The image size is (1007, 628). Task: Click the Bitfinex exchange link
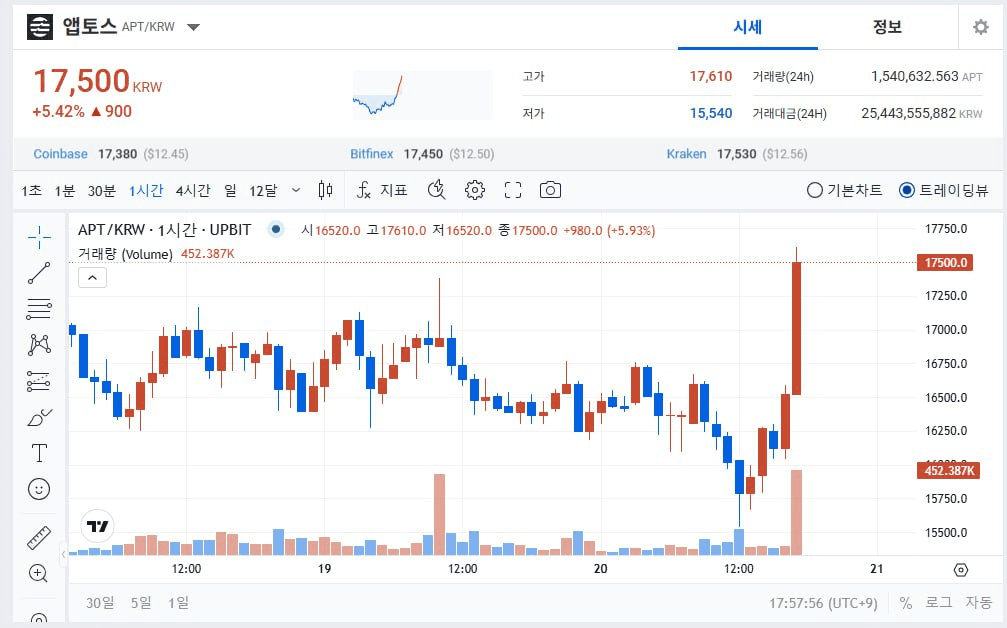371,154
